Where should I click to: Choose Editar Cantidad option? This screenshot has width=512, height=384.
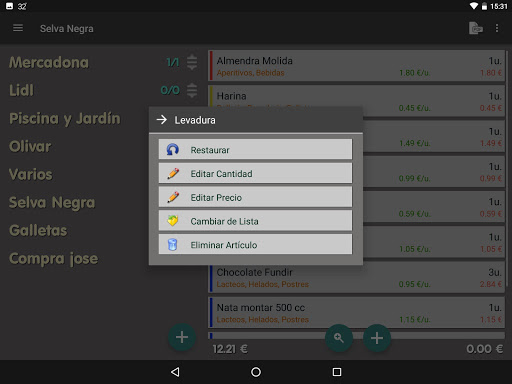[255, 173]
